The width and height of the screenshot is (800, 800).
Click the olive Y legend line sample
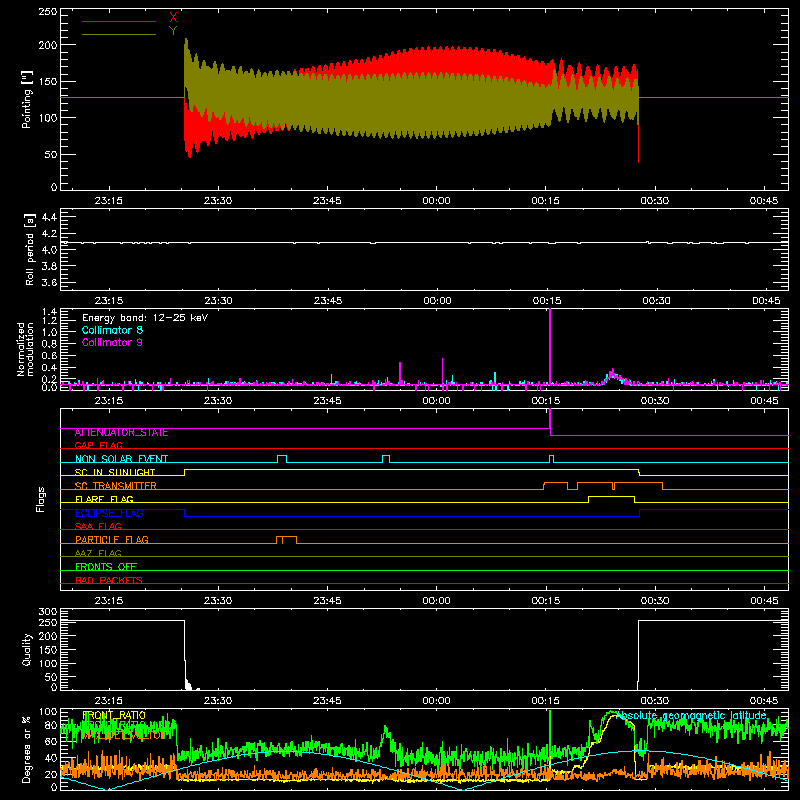tap(119, 34)
